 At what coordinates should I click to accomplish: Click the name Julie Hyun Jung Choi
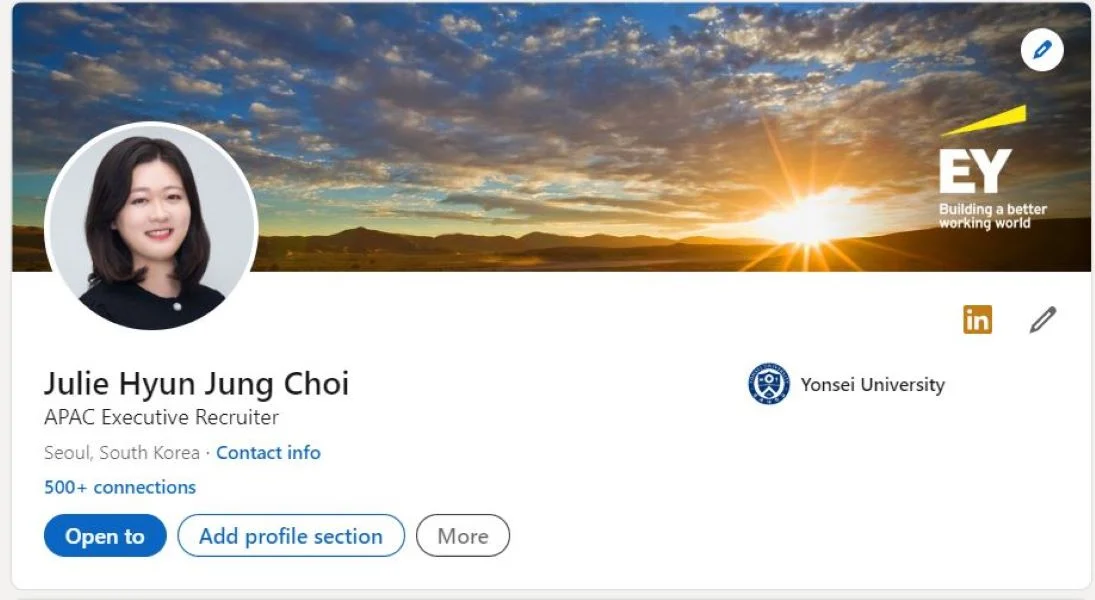pos(196,383)
